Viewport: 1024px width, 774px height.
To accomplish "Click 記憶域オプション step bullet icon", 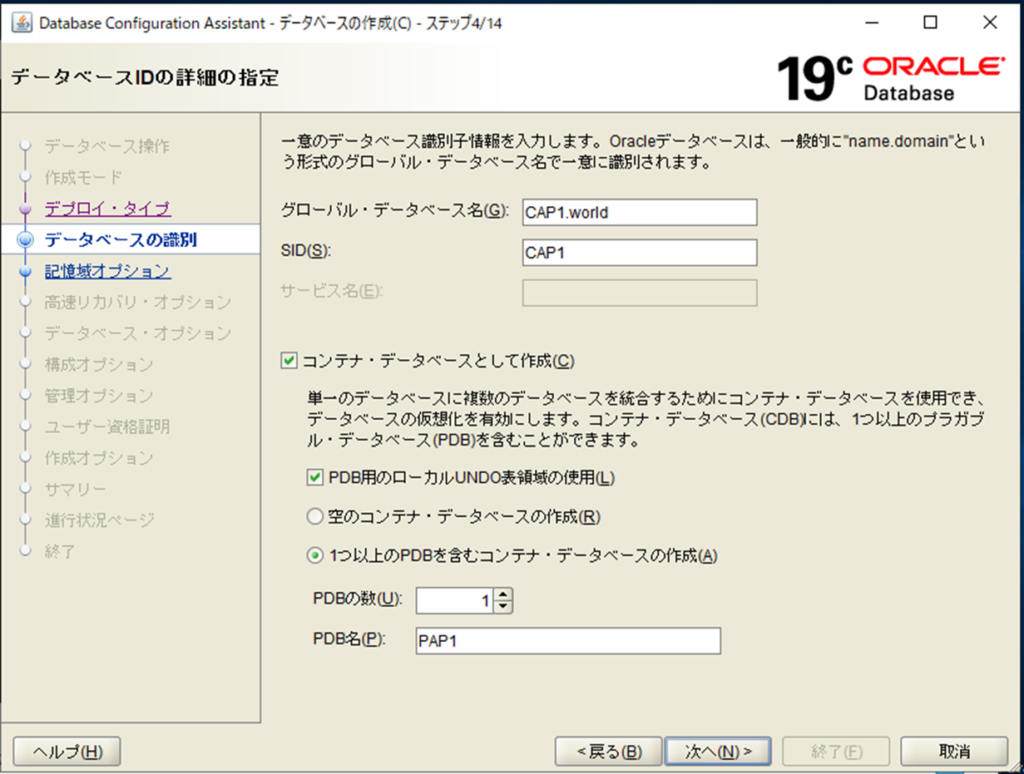I will point(26,271).
